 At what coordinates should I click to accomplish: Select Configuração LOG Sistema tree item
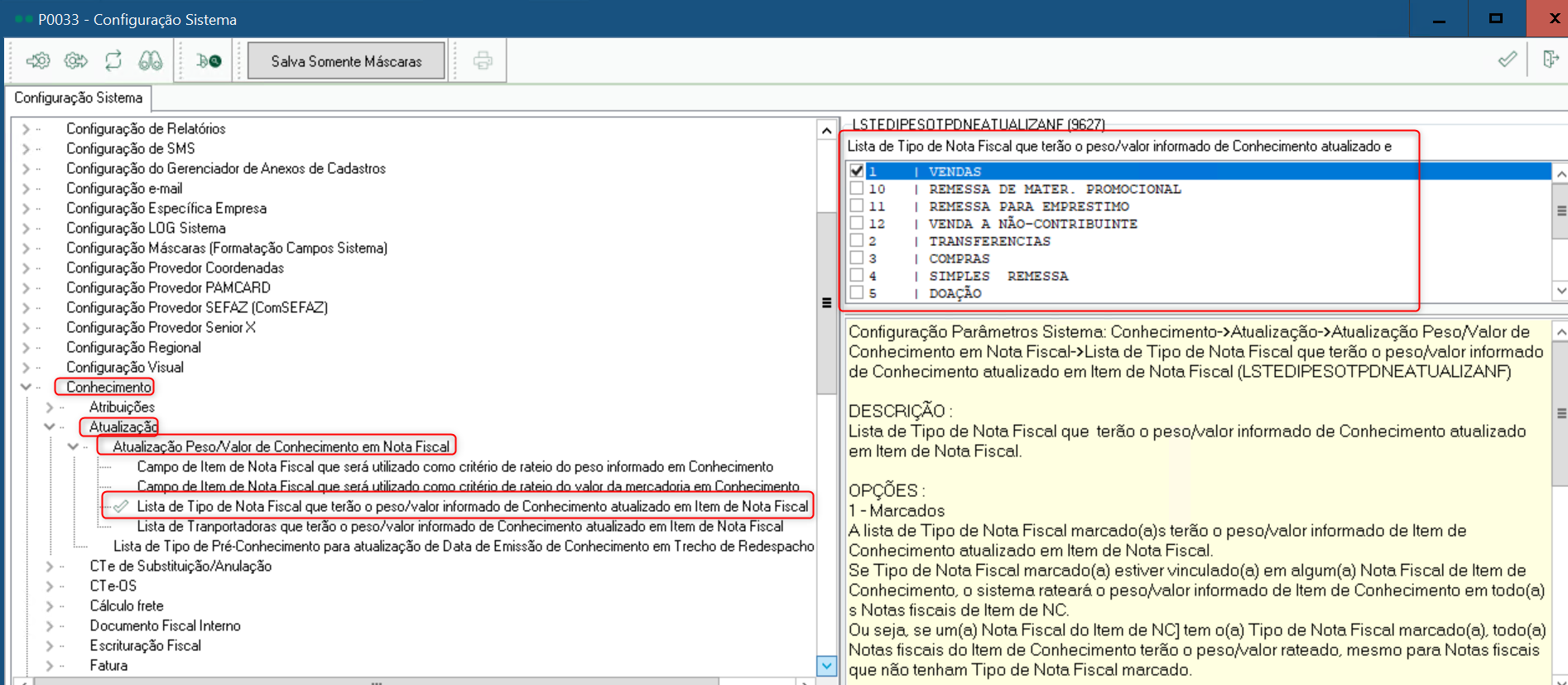[x=146, y=228]
